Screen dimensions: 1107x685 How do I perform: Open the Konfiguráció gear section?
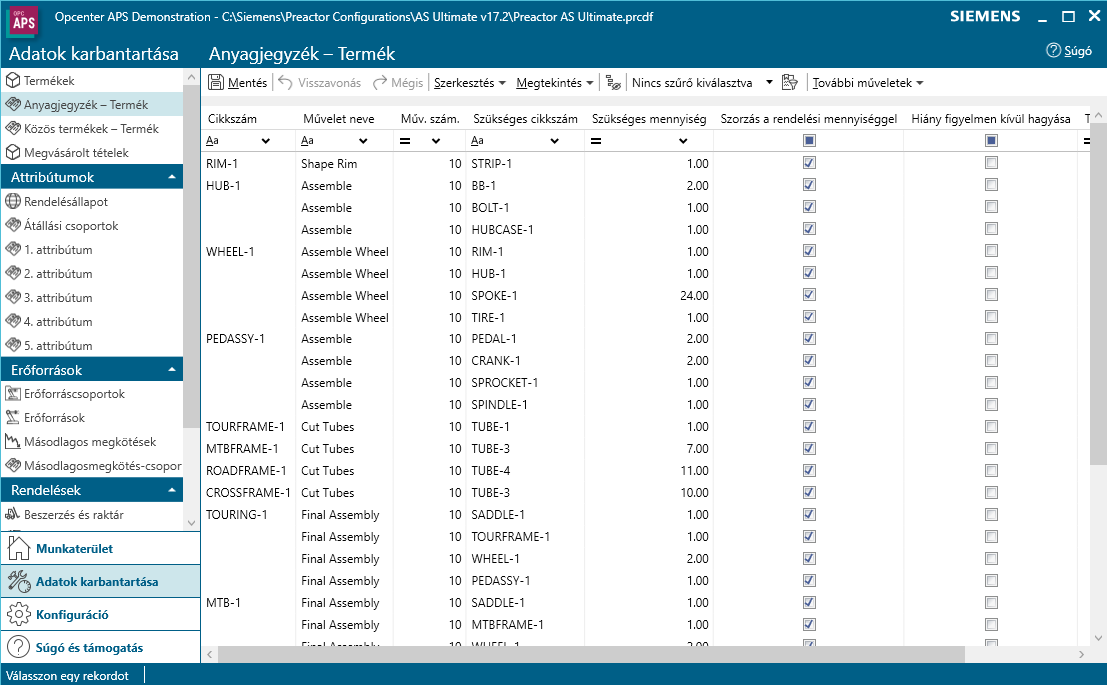coord(72,615)
